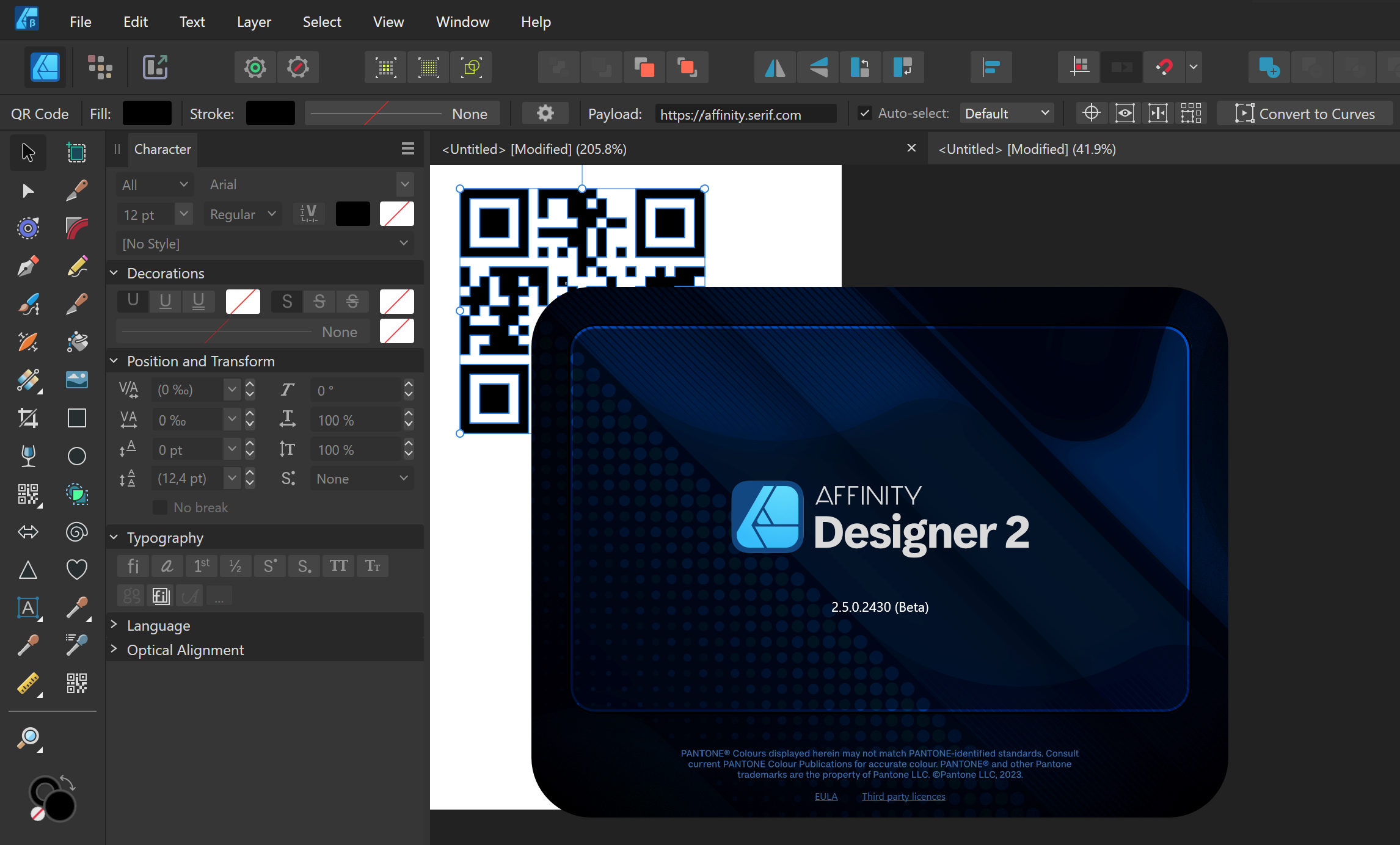Close the 205.8% document tab
Screen dimensions: 1400x845
911,148
